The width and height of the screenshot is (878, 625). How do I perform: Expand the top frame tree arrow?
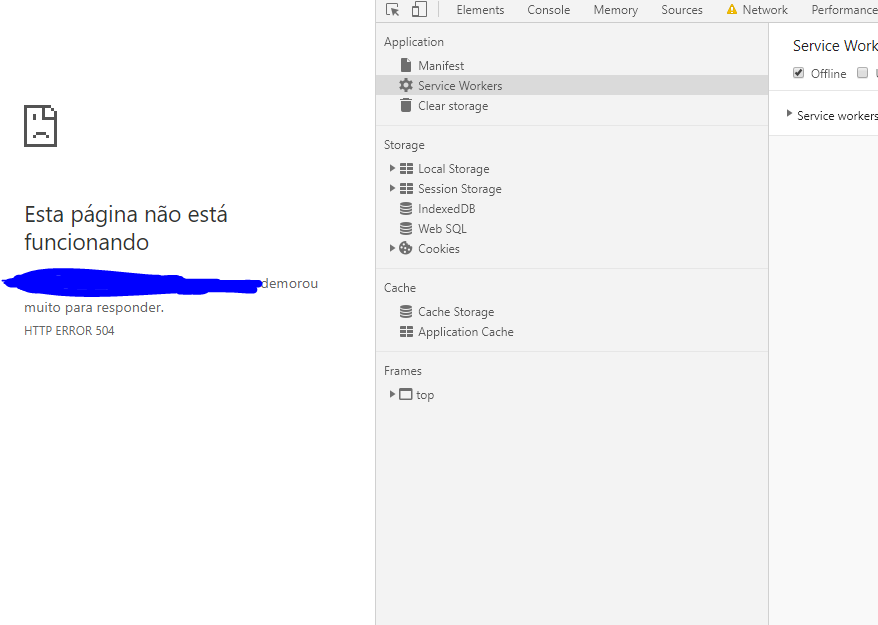pos(392,394)
